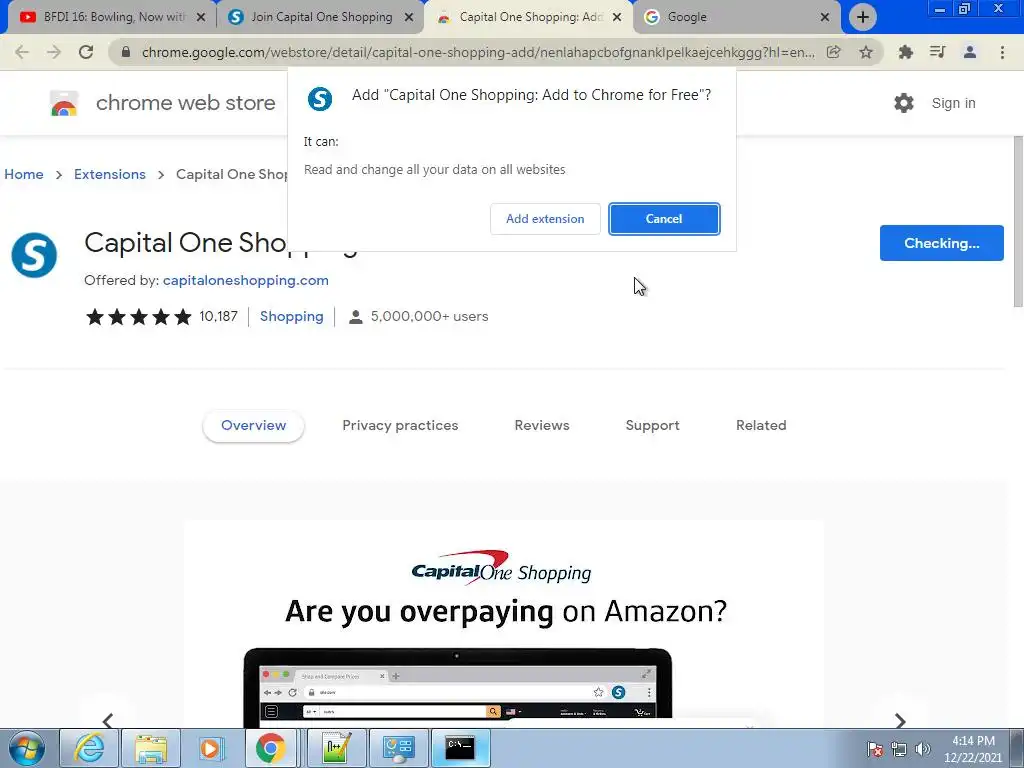The image size is (1024, 768).
Task: Open the Support tab
Action: [x=652, y=426]
